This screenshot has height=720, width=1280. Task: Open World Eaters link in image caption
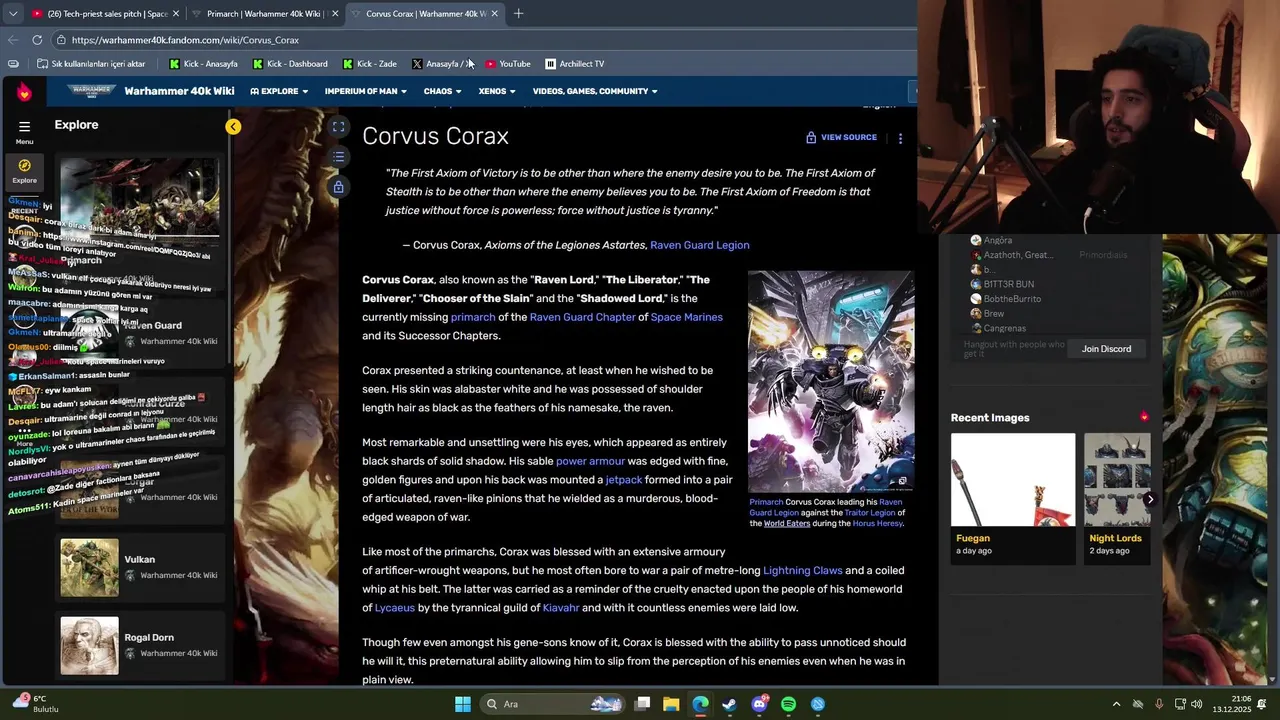pos(787,523)
